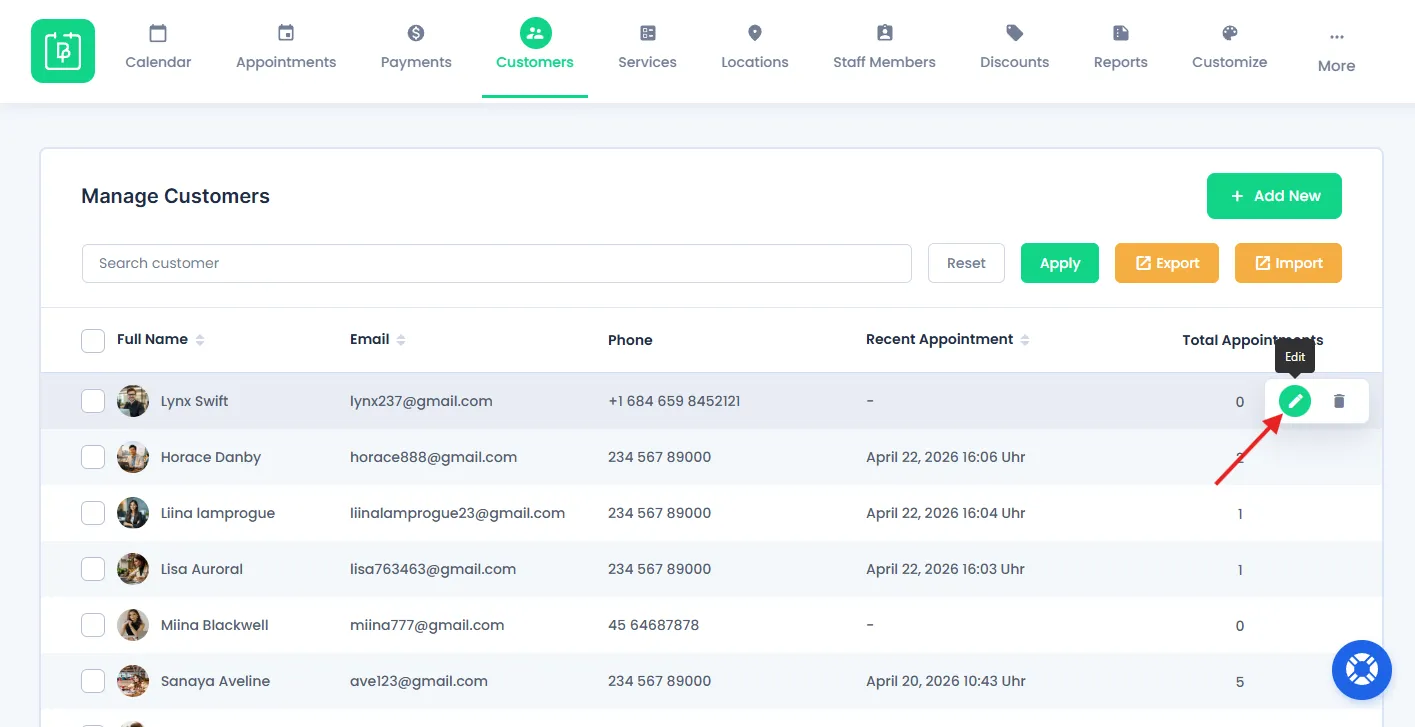Toggle the select-all checkbox in header

pos(93,340)
